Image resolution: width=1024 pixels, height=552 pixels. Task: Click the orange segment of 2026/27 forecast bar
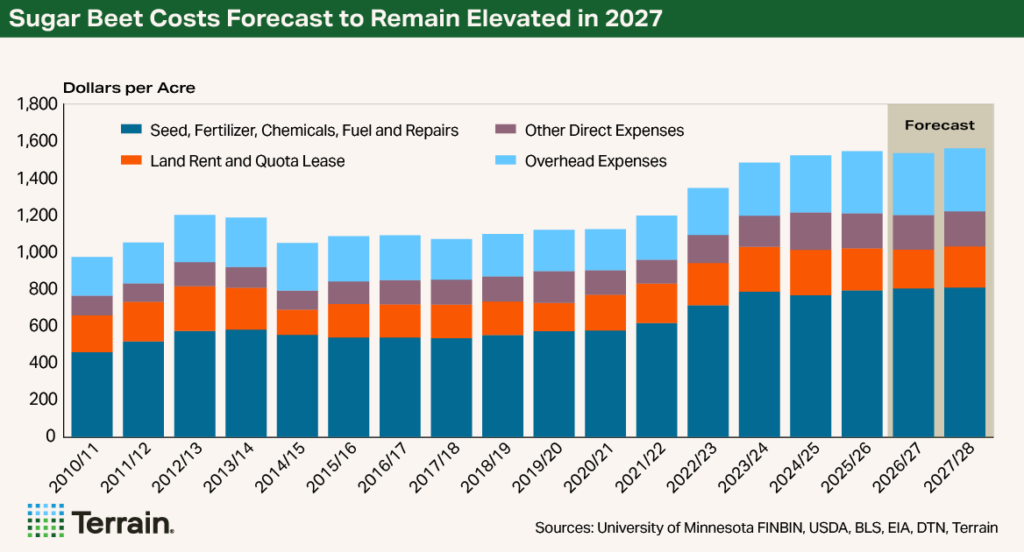pyautogui.click(x=914, y=269)
